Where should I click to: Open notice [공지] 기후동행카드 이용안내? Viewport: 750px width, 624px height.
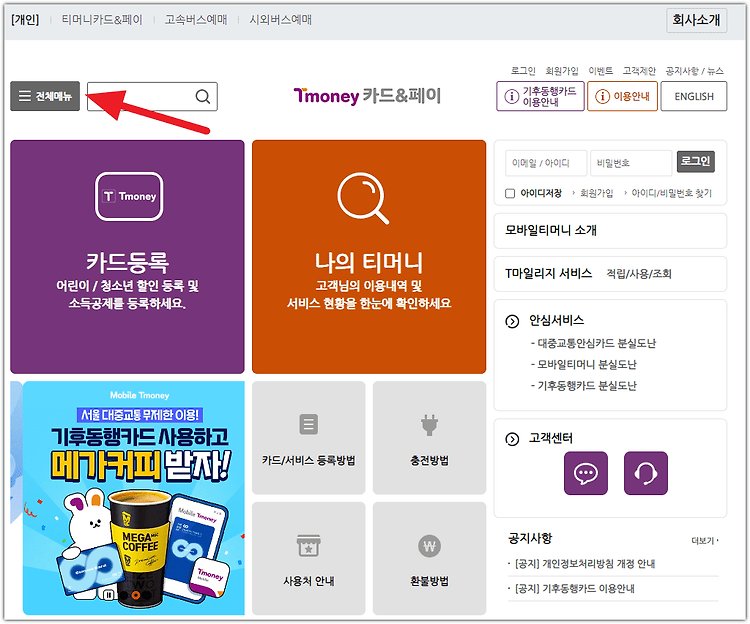click(x=574, y=589)
